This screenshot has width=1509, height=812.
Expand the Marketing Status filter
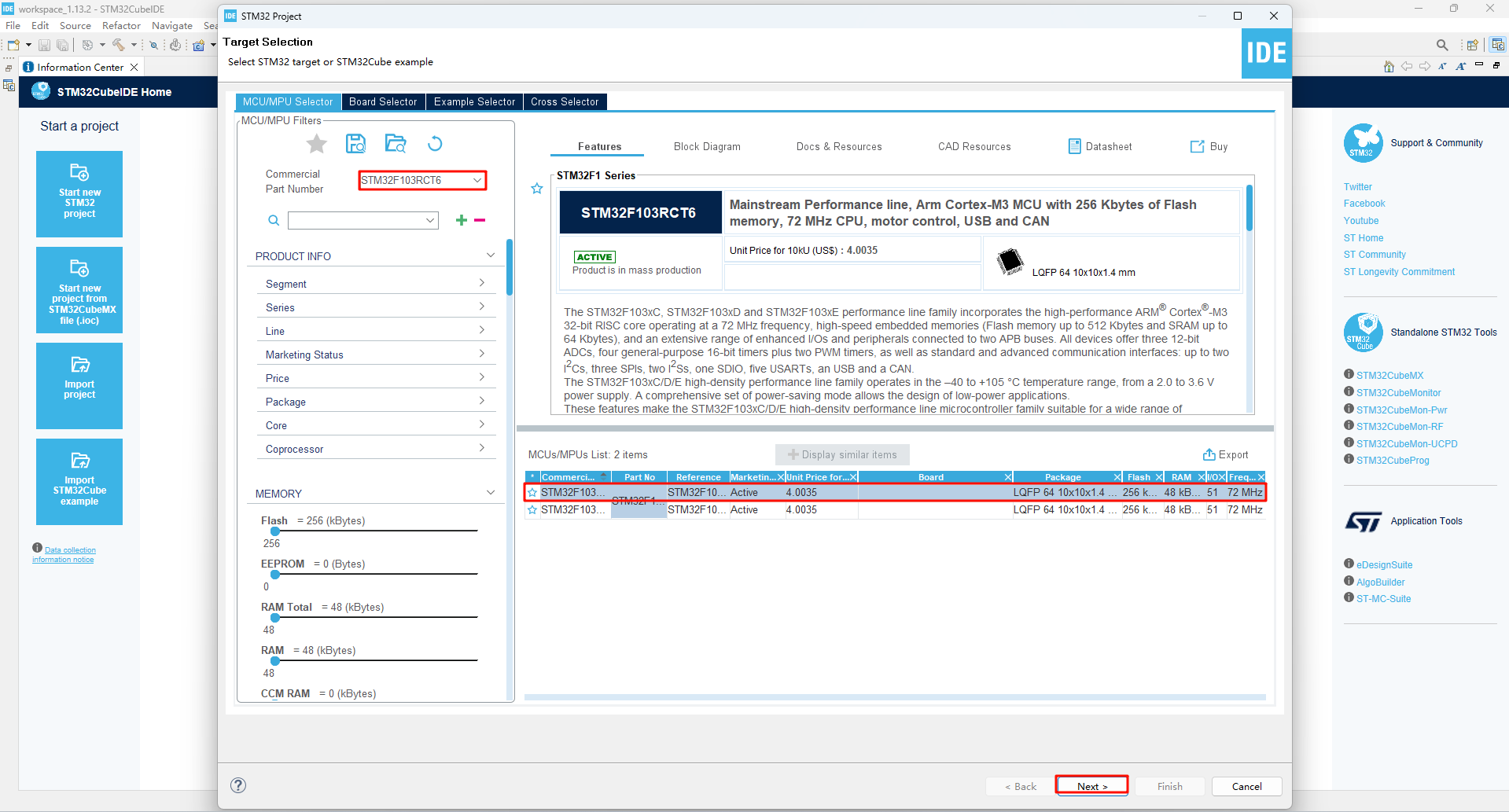pos(482,354)
